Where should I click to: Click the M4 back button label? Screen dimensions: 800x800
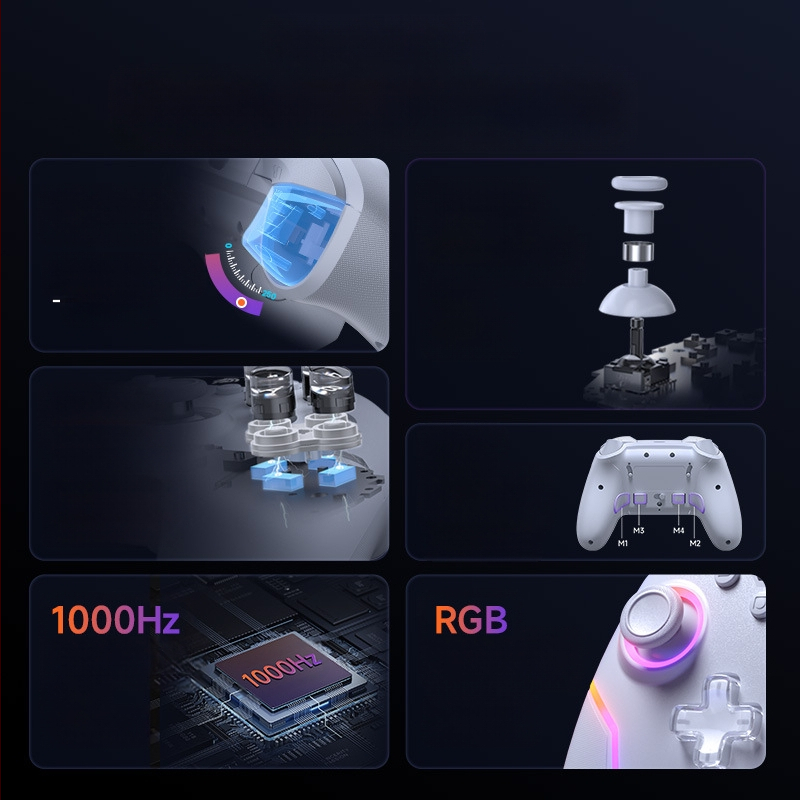tap(678, 530)
